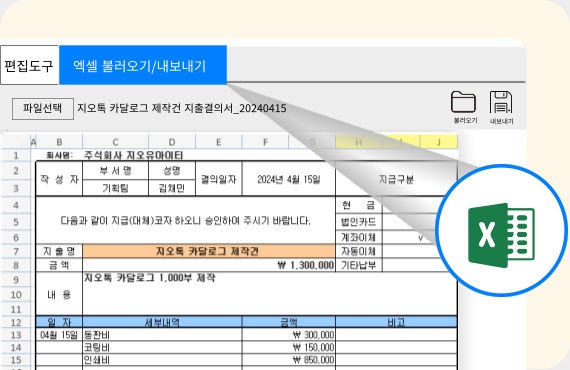
Task: Select row header 7
Action: click(x=16, y=252)
